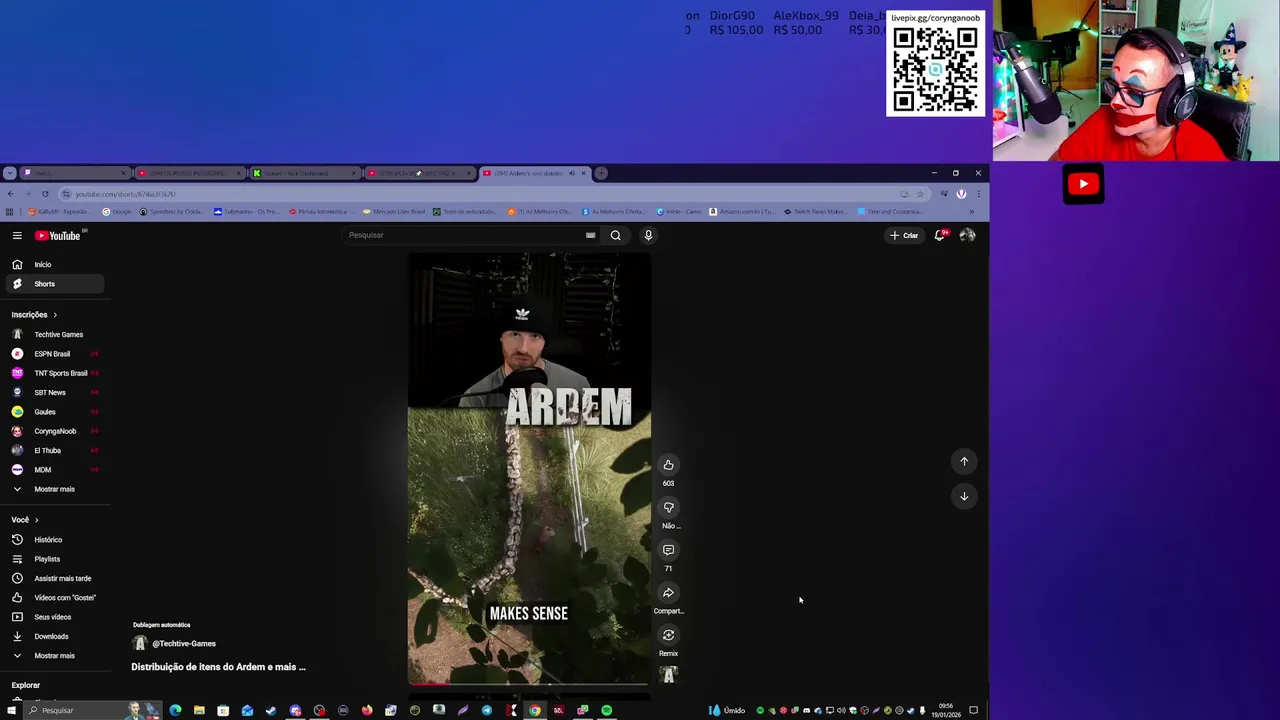The image size is (1280, 720).
Task: Open the sound thumbnail under Remix
Action: [x=668, y=675]
